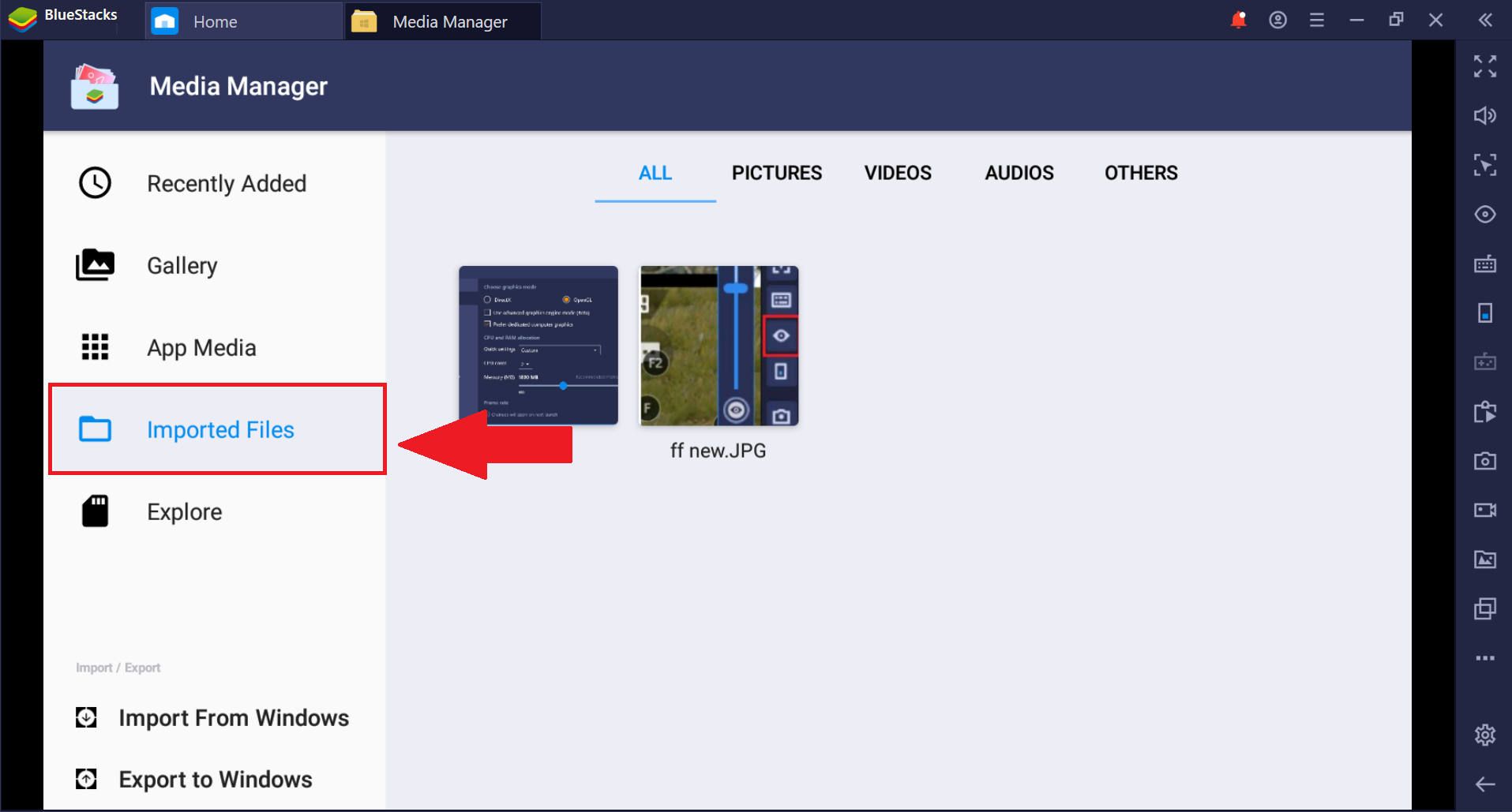Click the back arrow in sidebar
Viewport: 1512px width, 812px height.
[1485, 784]
